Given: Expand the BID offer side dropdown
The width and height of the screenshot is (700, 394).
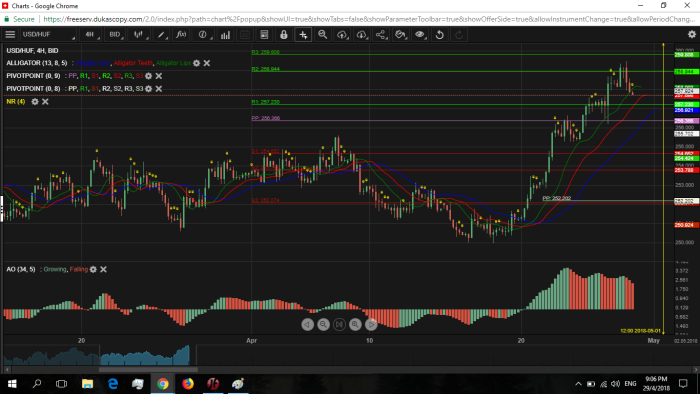Looking at the screenshot, I should pos(115,34).
